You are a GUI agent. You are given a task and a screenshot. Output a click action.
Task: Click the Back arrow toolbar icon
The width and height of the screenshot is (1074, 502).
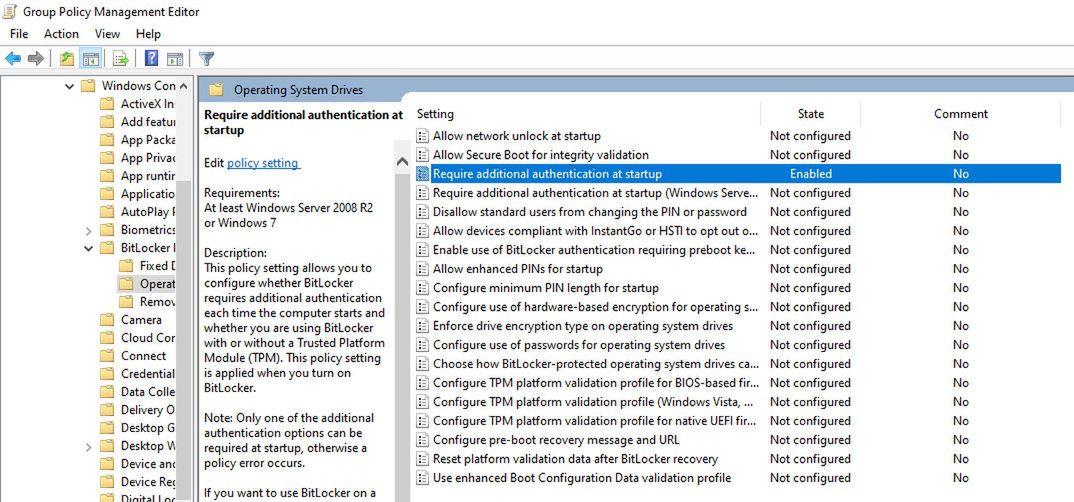pyautogui.click(x=13, y=59)
